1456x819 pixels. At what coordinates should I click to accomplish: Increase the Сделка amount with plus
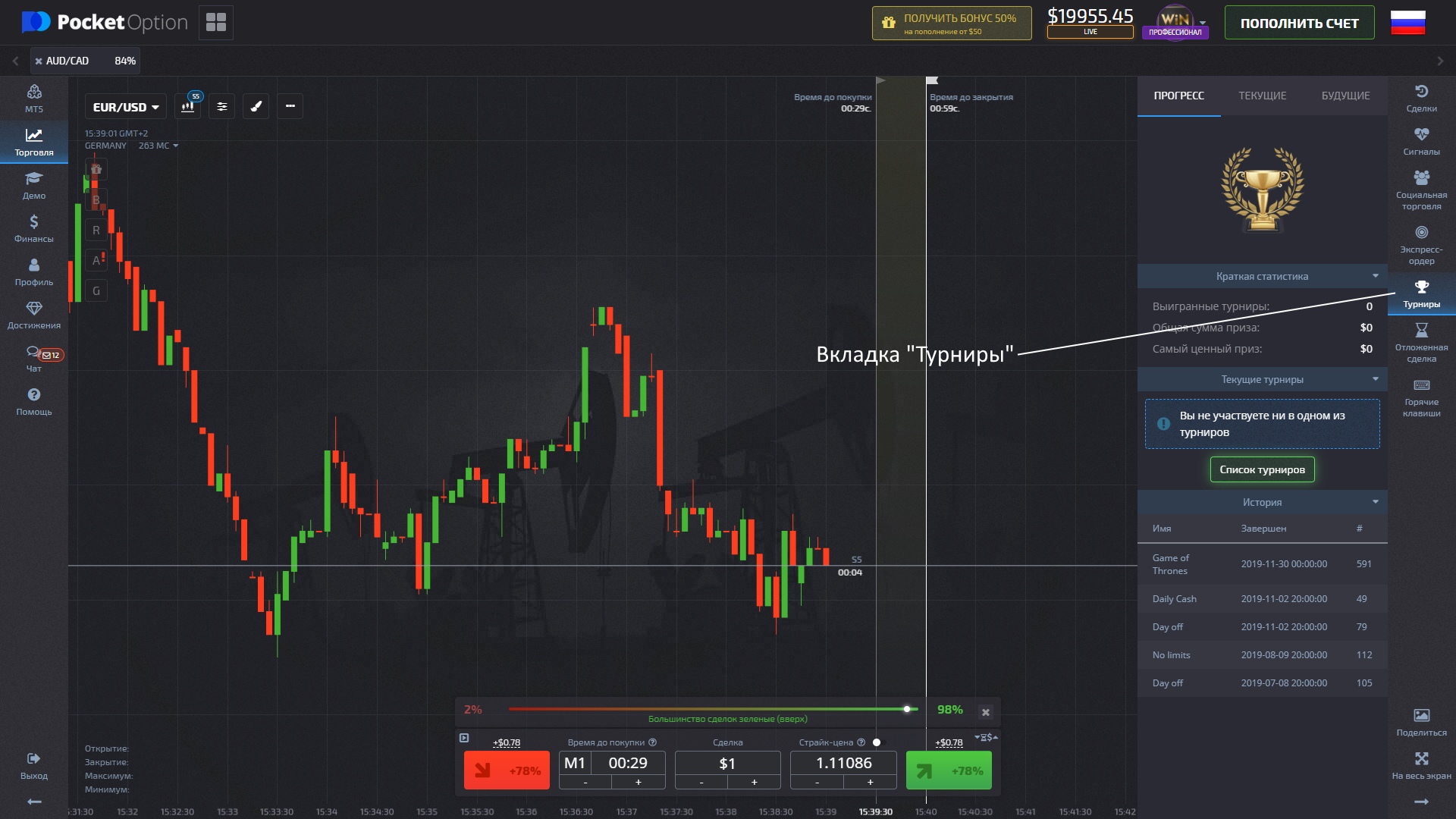754,782
